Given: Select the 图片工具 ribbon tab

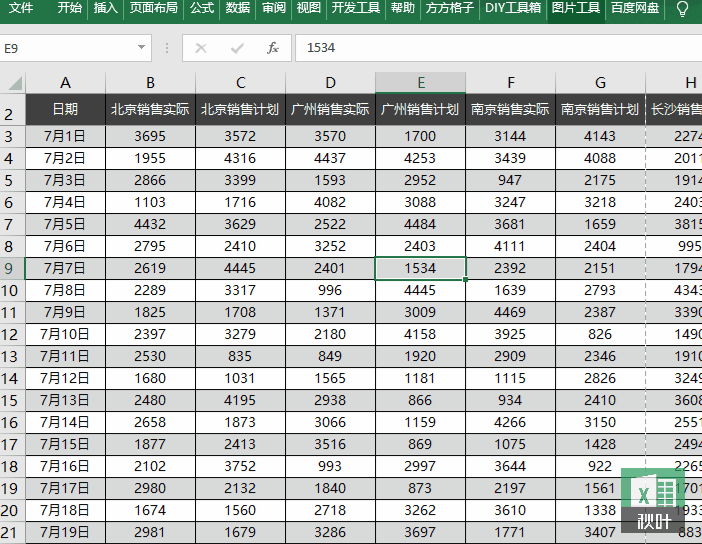Looking at the screenshot, I should 576,8.
